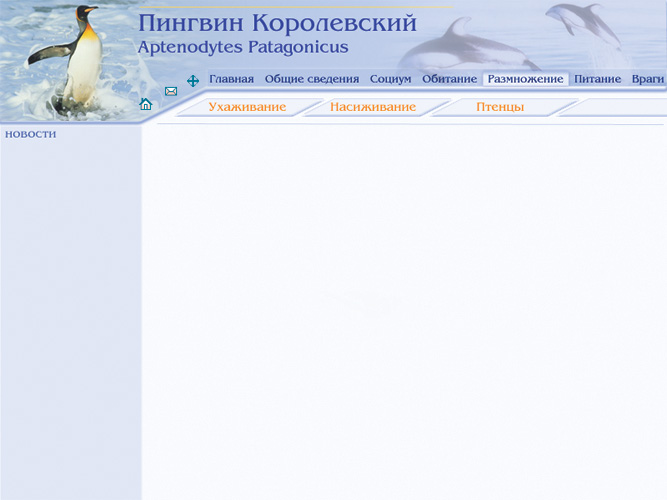Click the Пингвин Королевский site title
Image resolution: width=667 pixels, height=500 pixels.
tap(277, 23)
